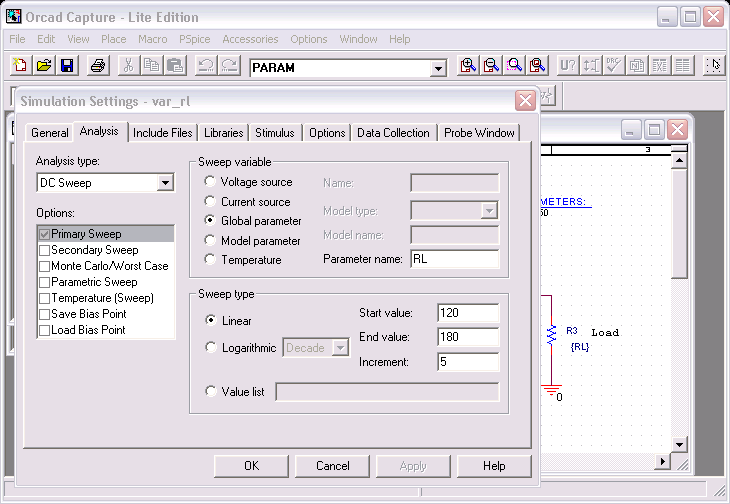Open the Accessories menu
Image resolution: width=730 pixels, height=504 pixels.
click(250, 39)
